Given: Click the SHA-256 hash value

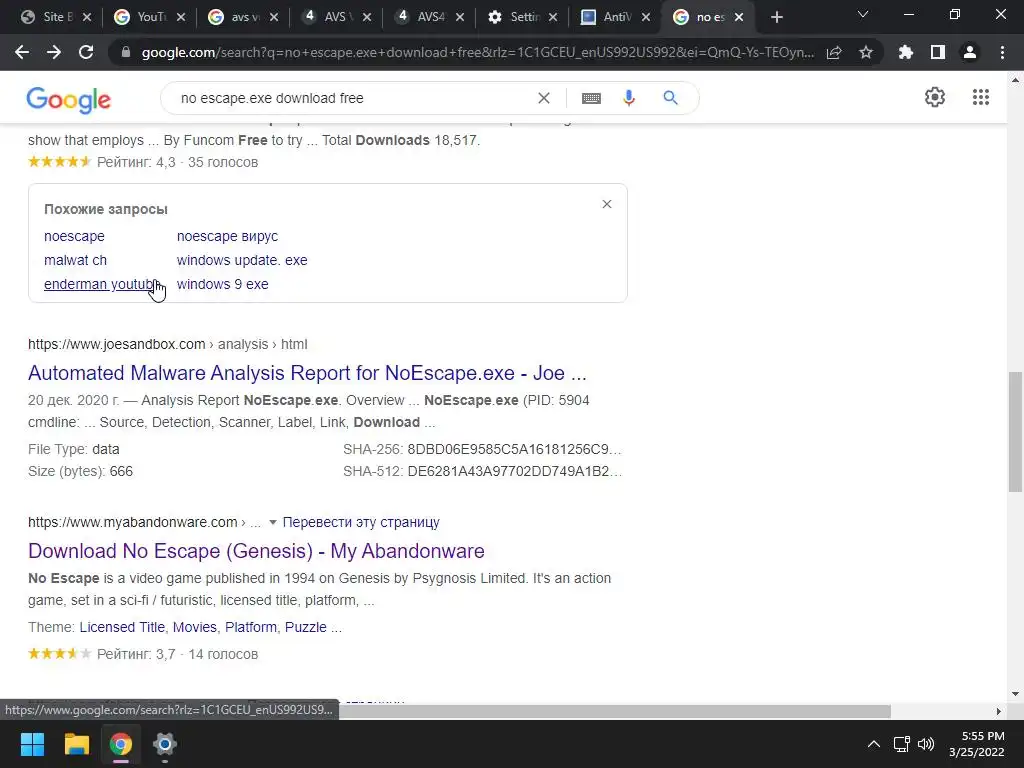Looking at the screenshot, I should tap(514, 449).
